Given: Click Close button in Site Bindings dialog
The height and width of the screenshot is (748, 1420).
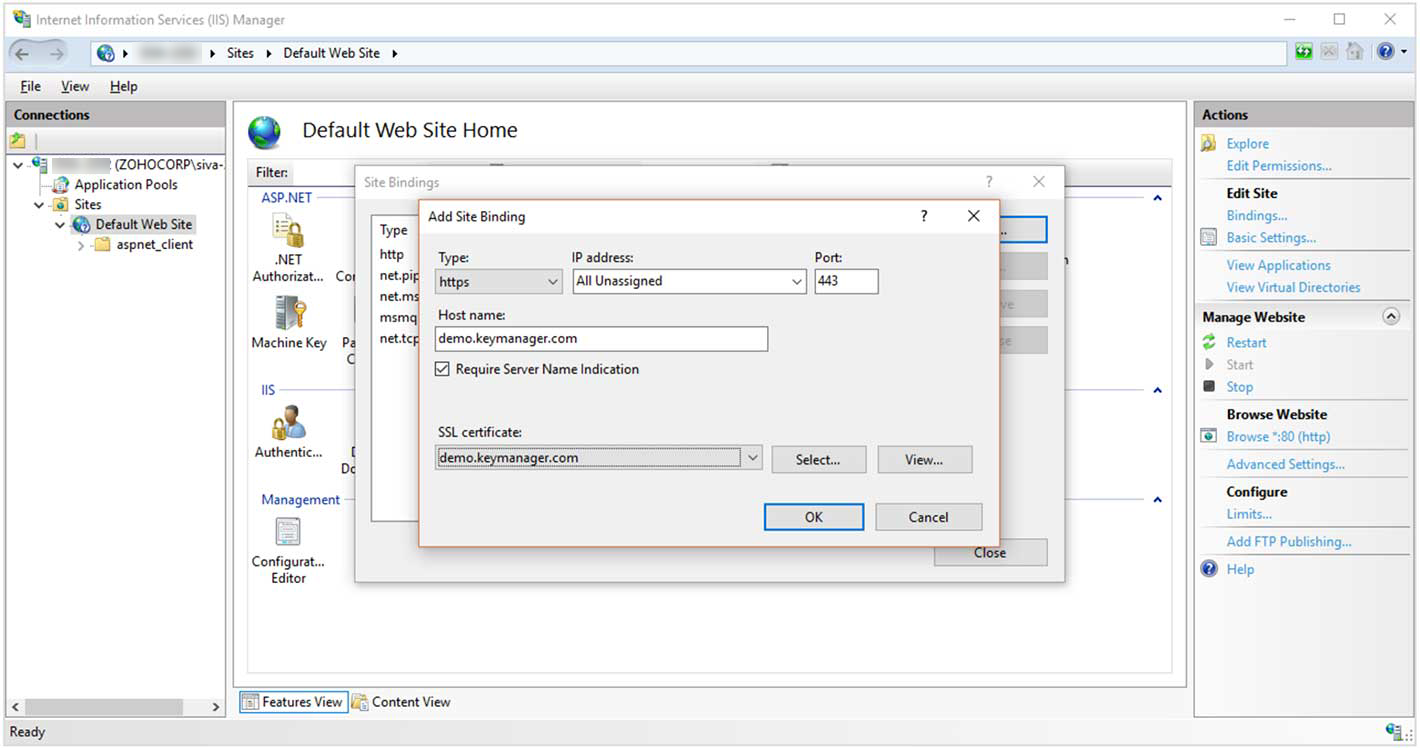Looking at the screenshot, I should pyautogui.click(x=990, y=553).
